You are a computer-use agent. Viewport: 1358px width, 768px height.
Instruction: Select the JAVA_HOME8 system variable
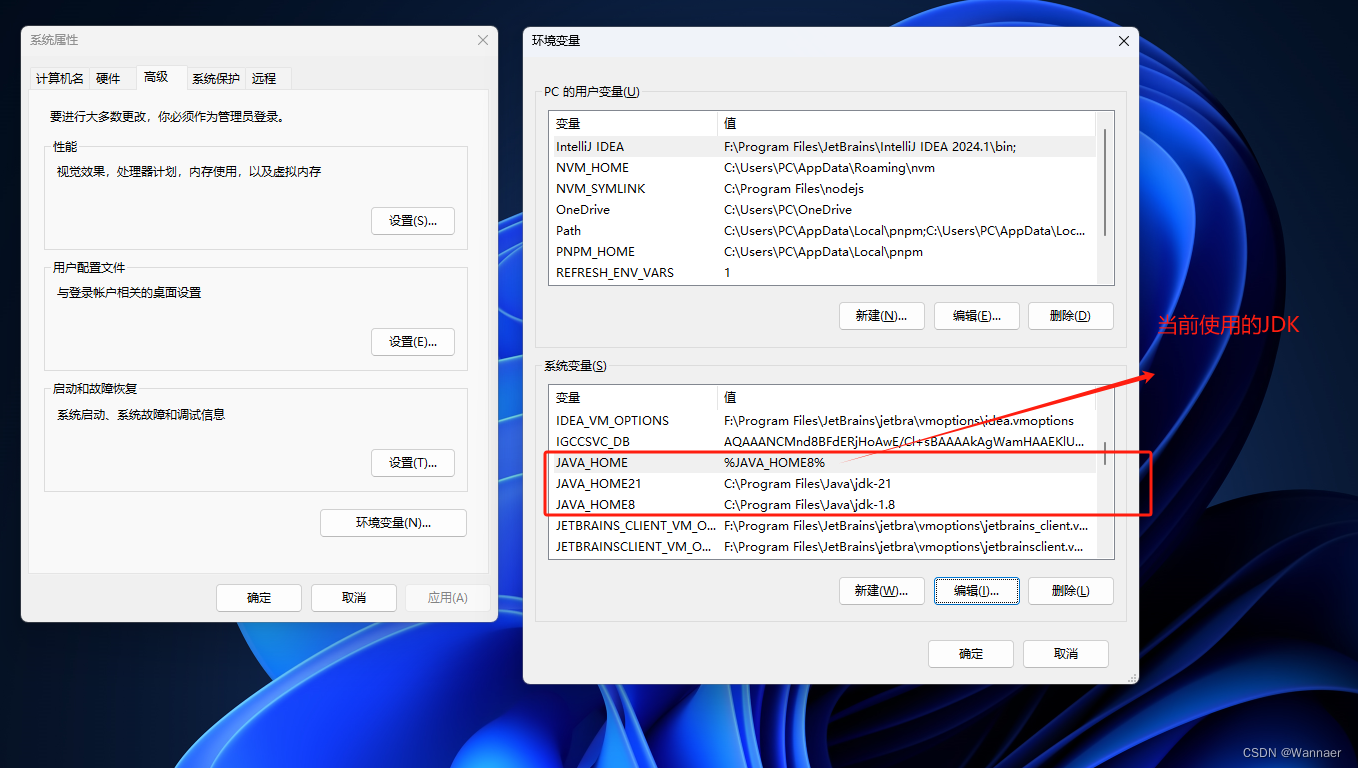click(x=822, y=505)
